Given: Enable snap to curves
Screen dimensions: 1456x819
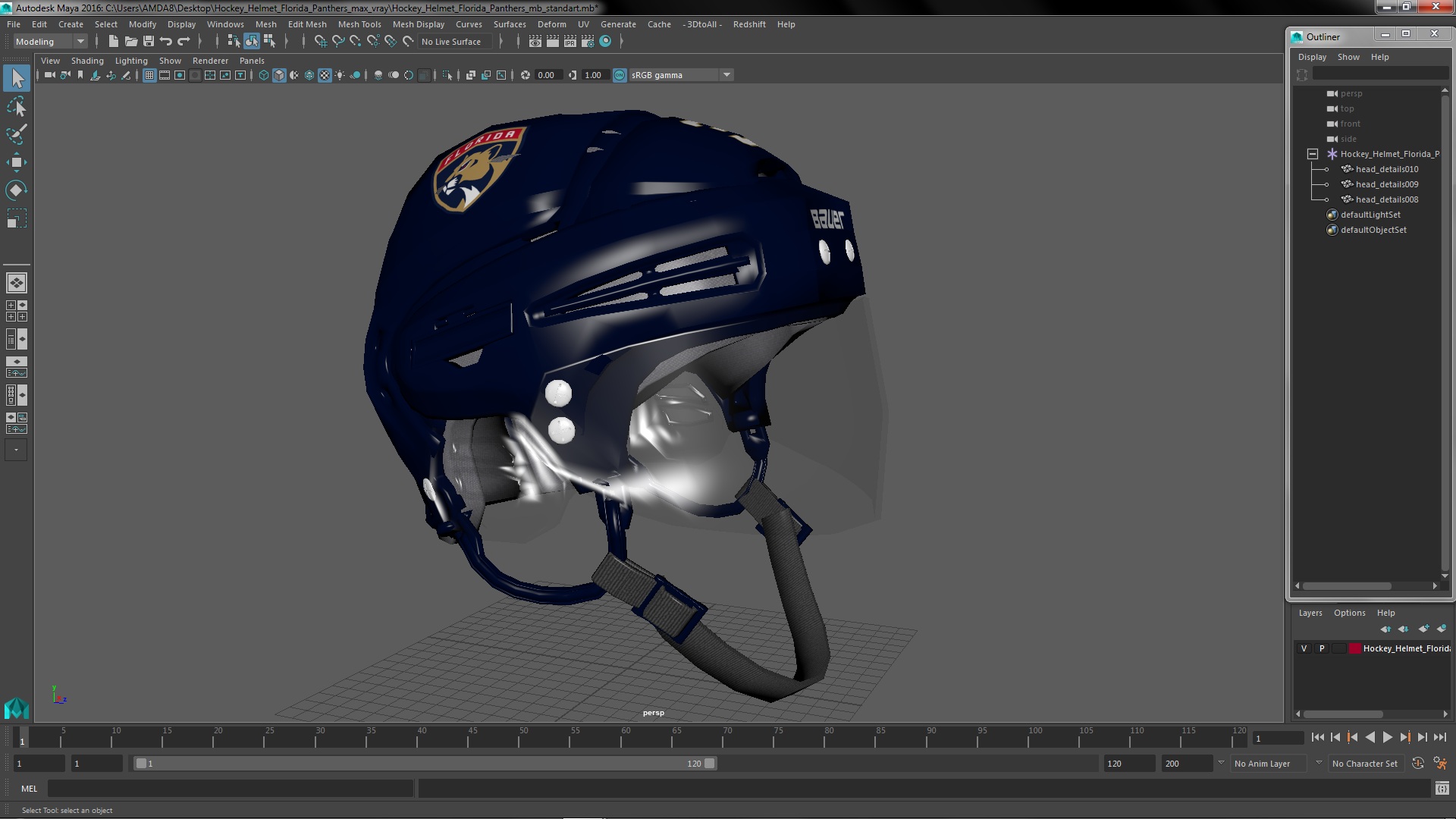Looking at the screenshot, I should (x=338, y=42).
